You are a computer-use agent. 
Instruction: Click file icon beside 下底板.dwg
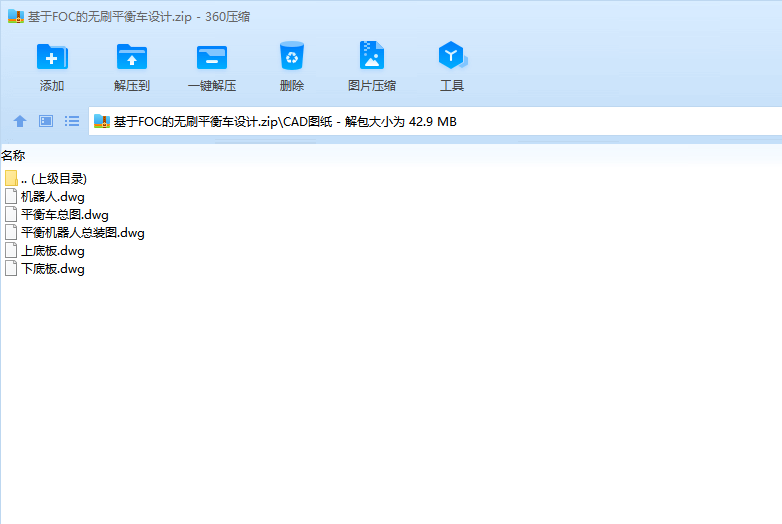11,268
